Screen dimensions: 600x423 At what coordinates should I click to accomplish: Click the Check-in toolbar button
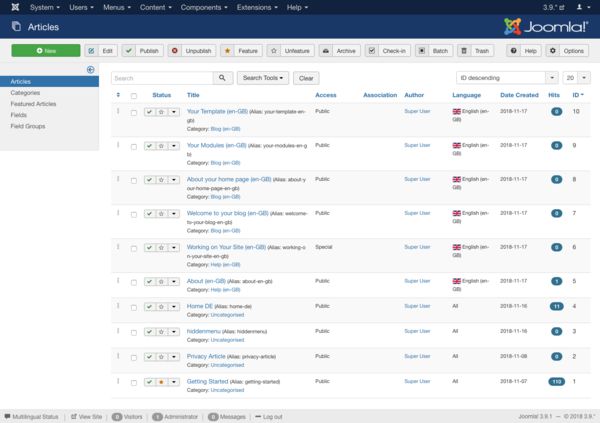388,51
